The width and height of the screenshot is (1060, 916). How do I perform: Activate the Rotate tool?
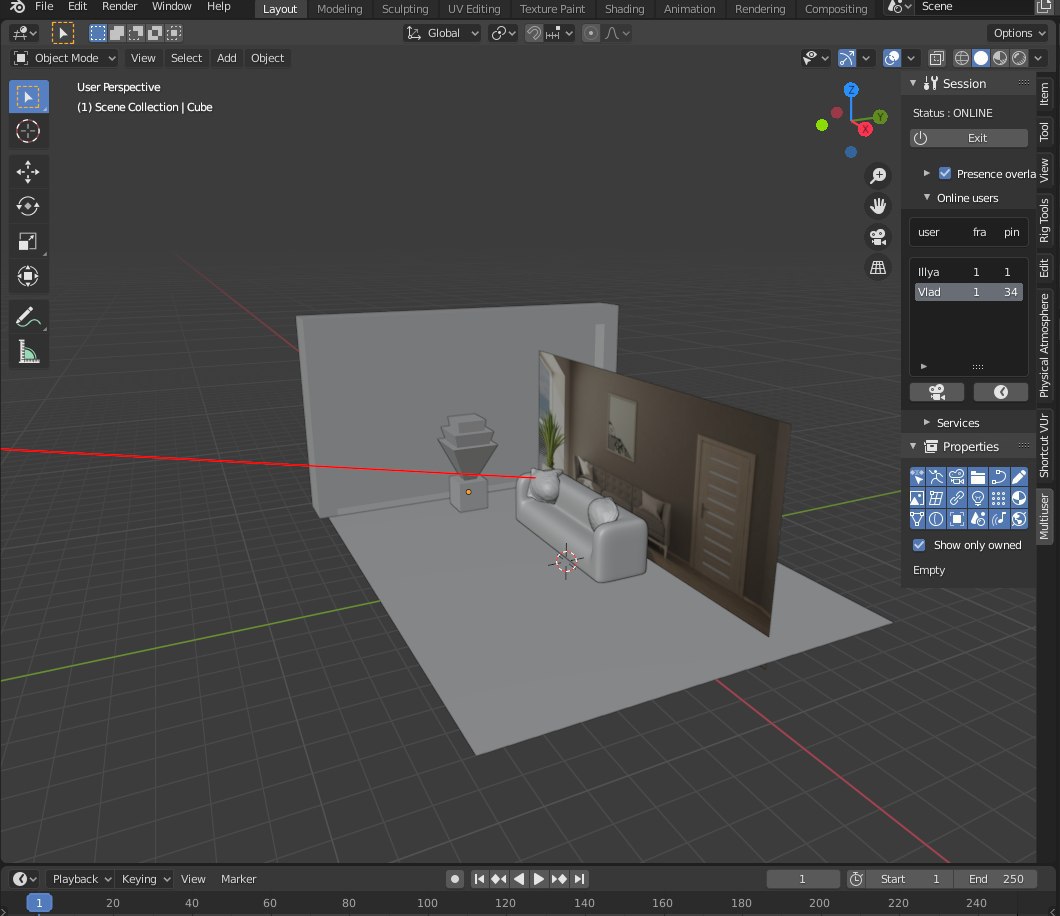[28, 206]
